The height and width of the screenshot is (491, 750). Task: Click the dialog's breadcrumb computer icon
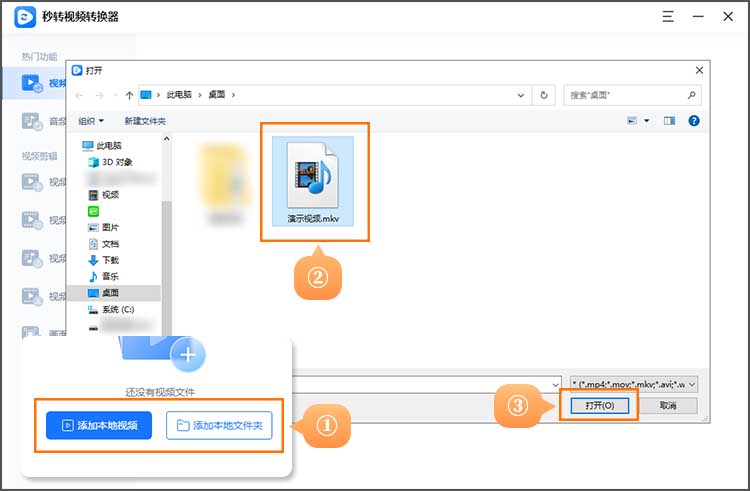click(x=146, y=95)
